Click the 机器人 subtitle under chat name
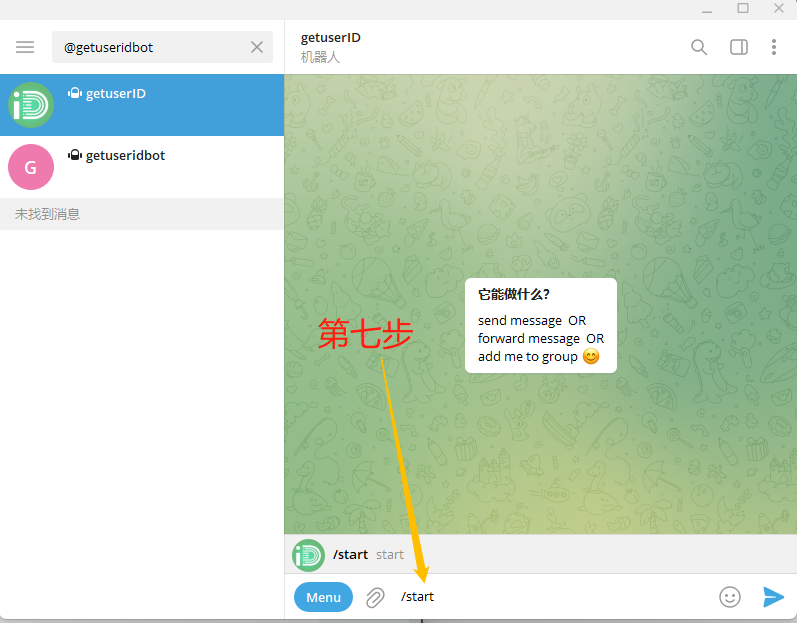 coord(320,57)
